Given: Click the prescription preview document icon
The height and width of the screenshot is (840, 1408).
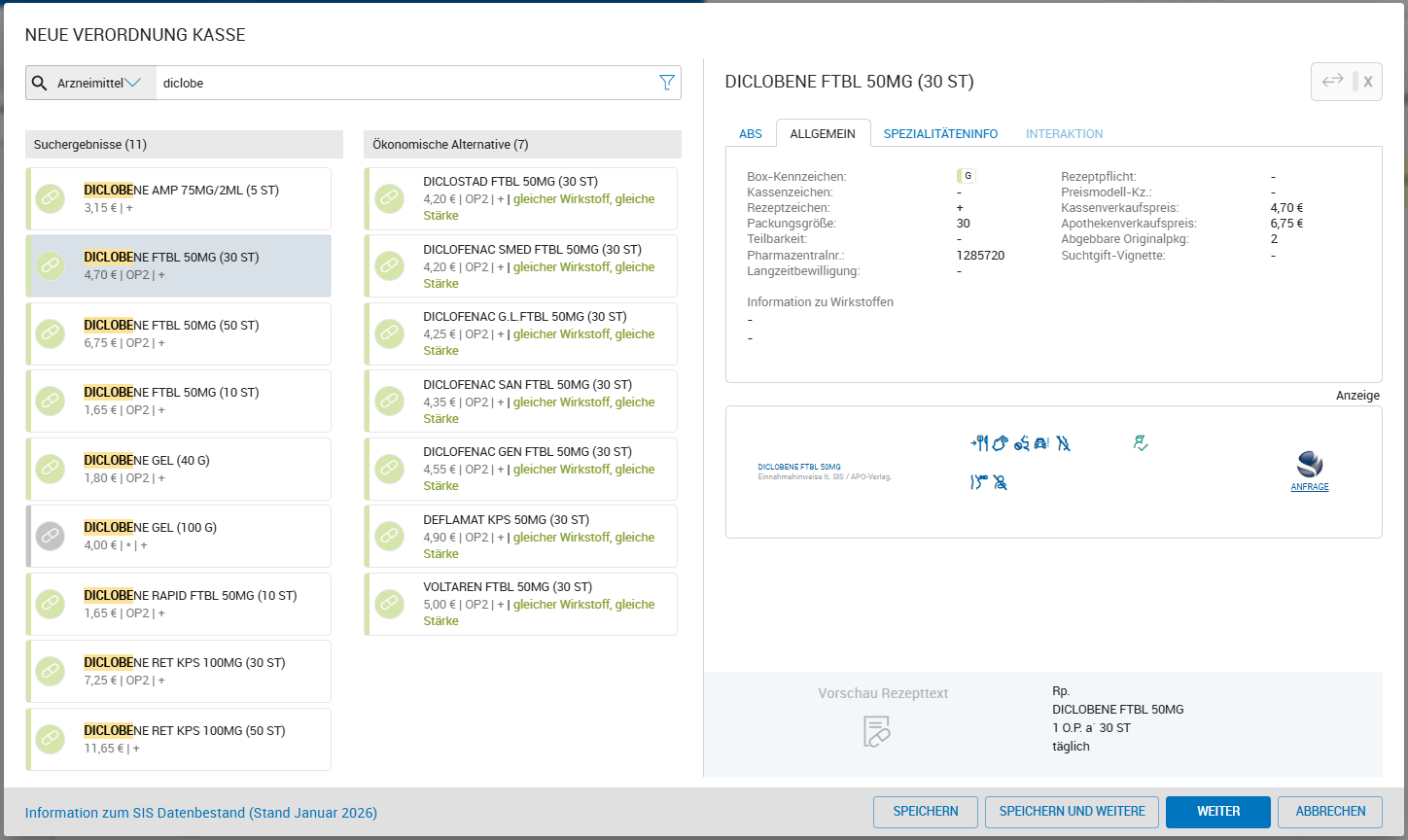Looking at the screenshot, I should [x=877, y=731].
